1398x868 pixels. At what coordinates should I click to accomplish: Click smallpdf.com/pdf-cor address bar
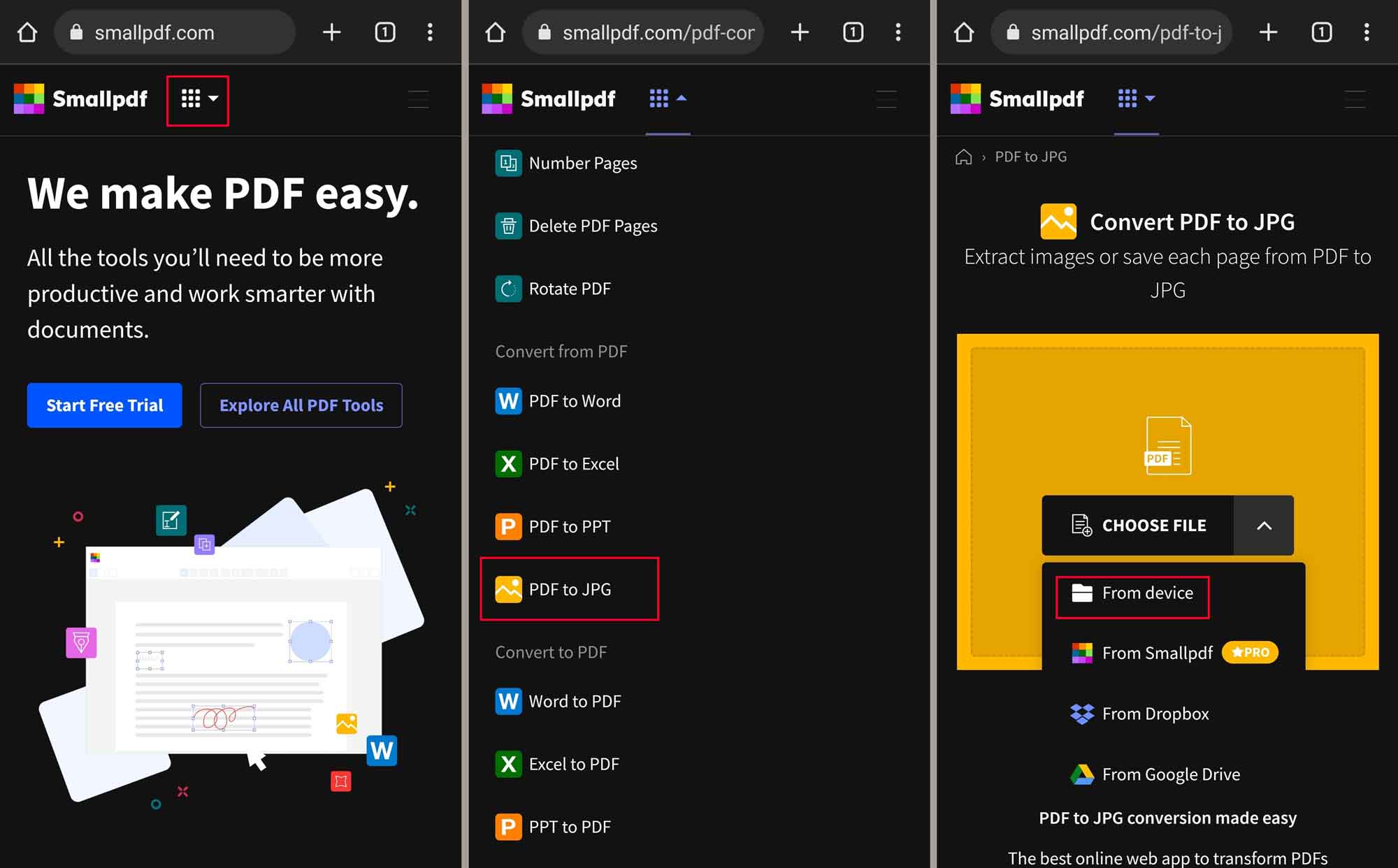(643, 32)
